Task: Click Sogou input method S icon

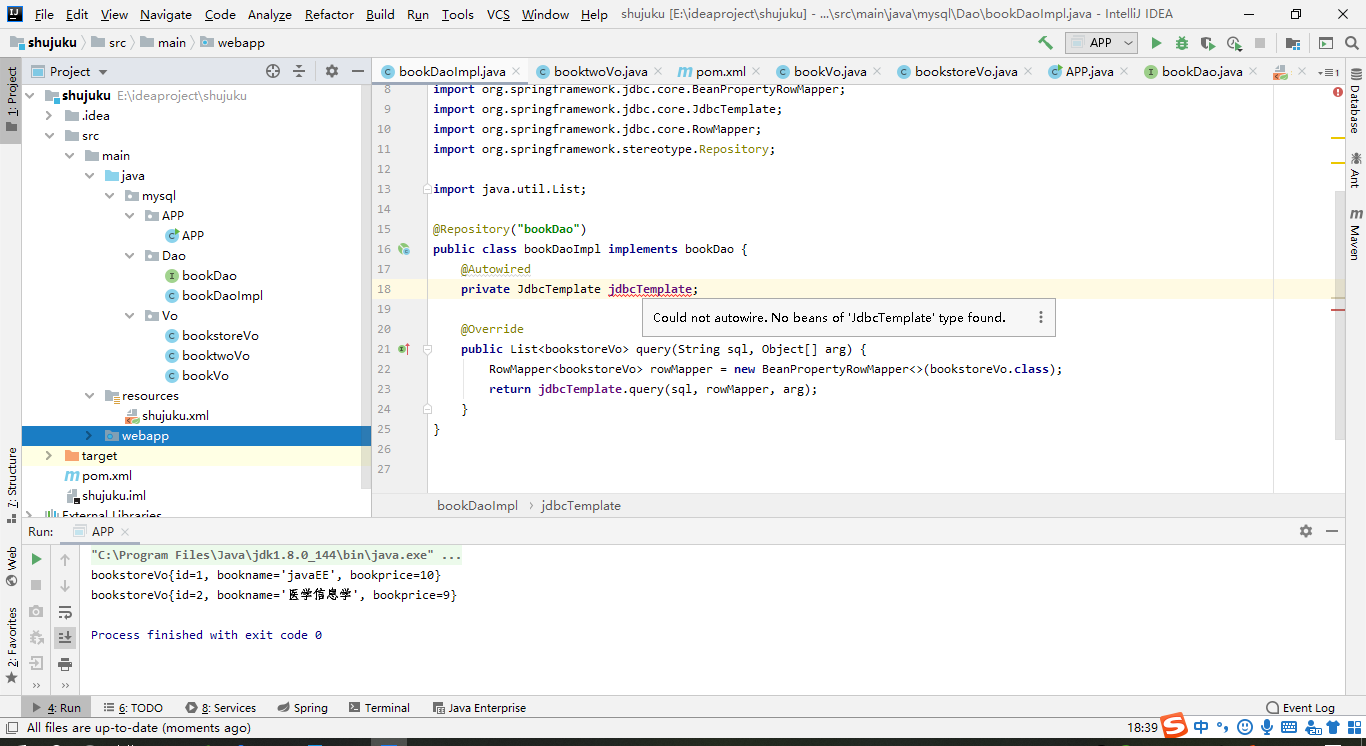Action: tap(1174, 727)
